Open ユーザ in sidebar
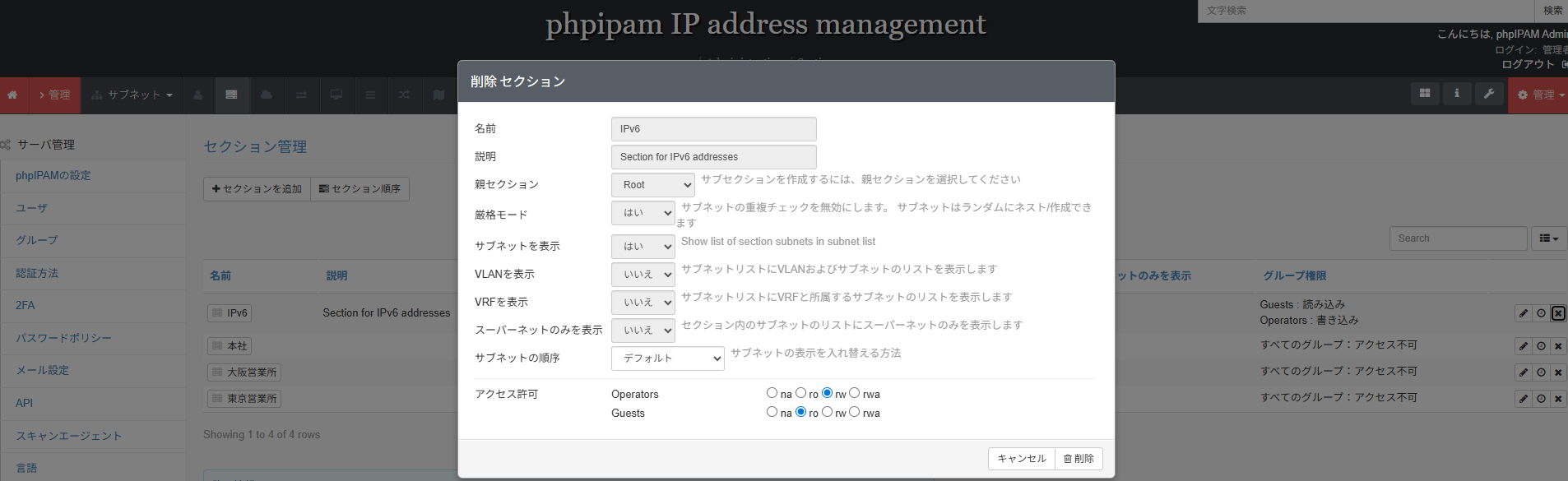 coord(32,208)
